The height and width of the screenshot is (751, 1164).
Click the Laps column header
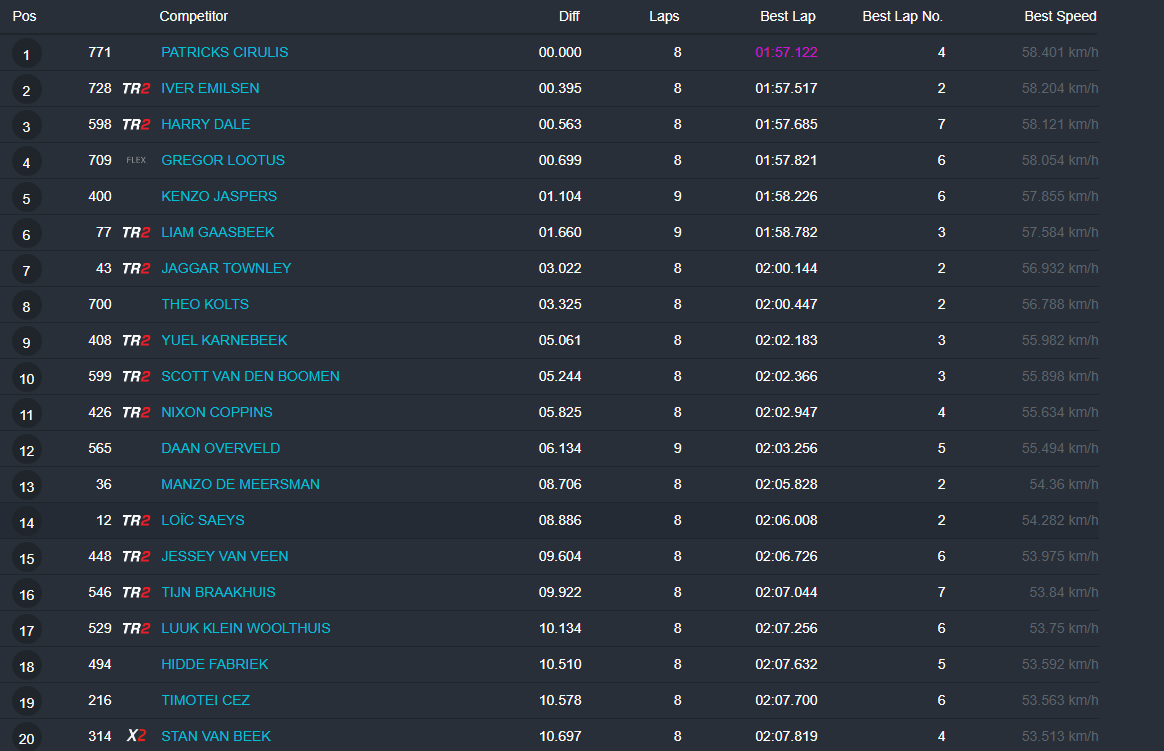(x=664, y=16)
